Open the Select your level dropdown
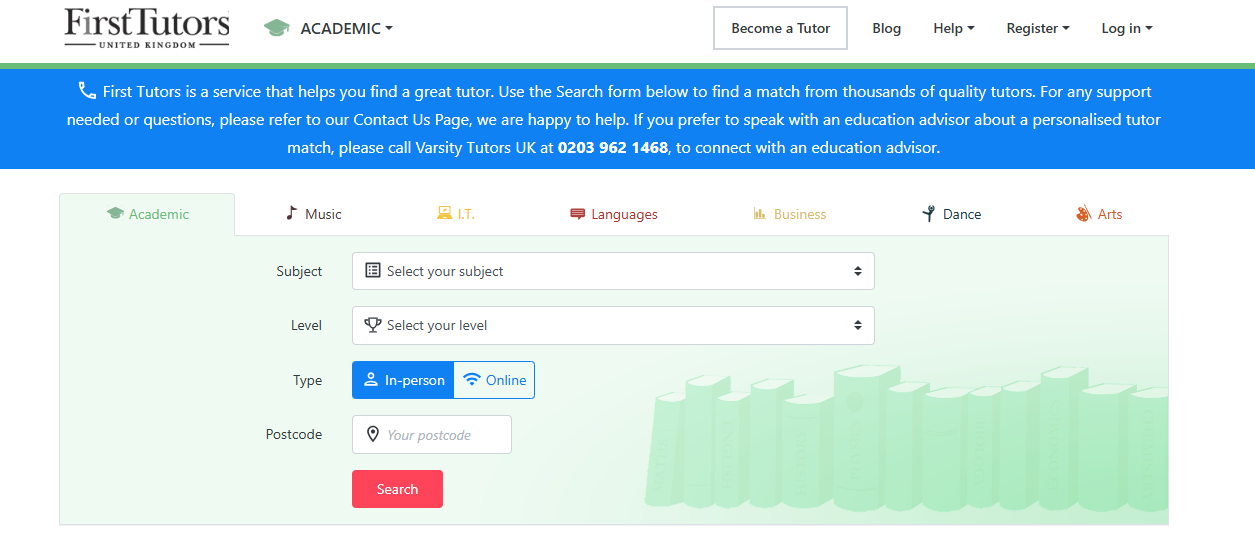Screen dimensions: 1255x540 coord(613,325)
